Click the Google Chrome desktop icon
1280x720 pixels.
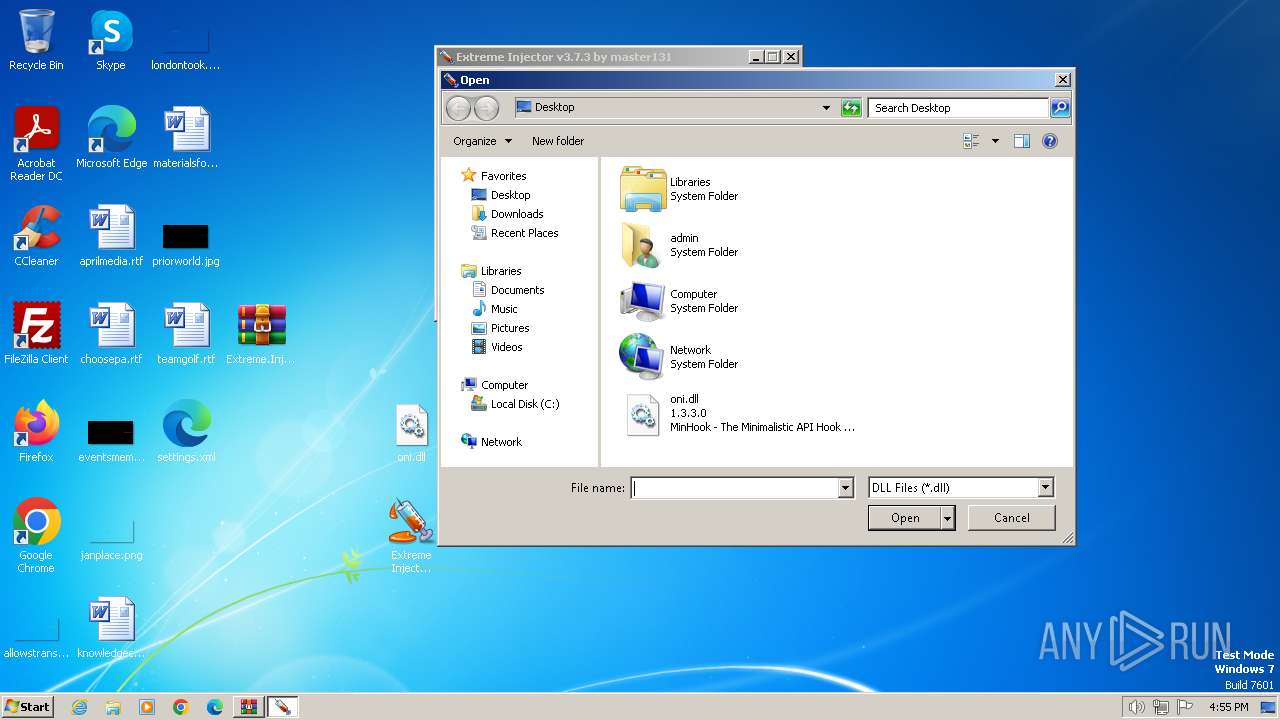tap(36, 536)
